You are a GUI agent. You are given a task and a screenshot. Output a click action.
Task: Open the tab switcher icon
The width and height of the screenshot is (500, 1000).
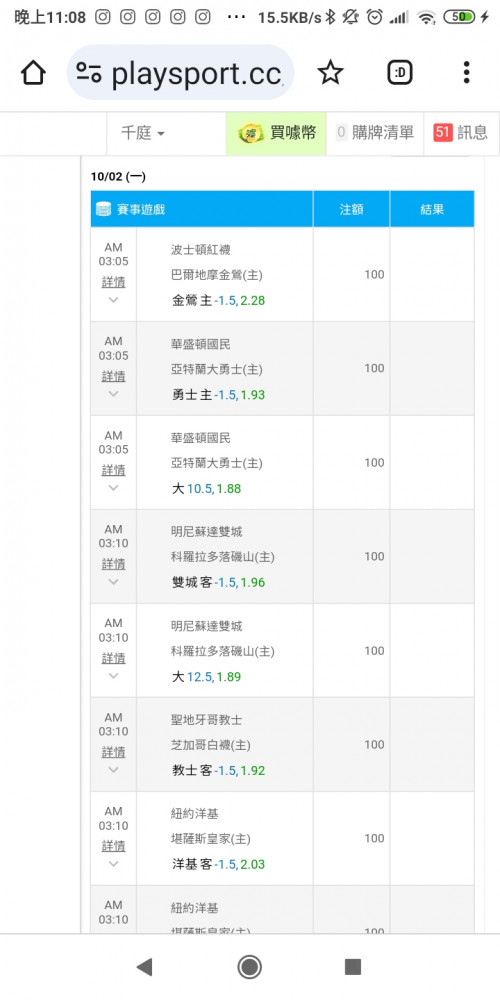[400, 73]
